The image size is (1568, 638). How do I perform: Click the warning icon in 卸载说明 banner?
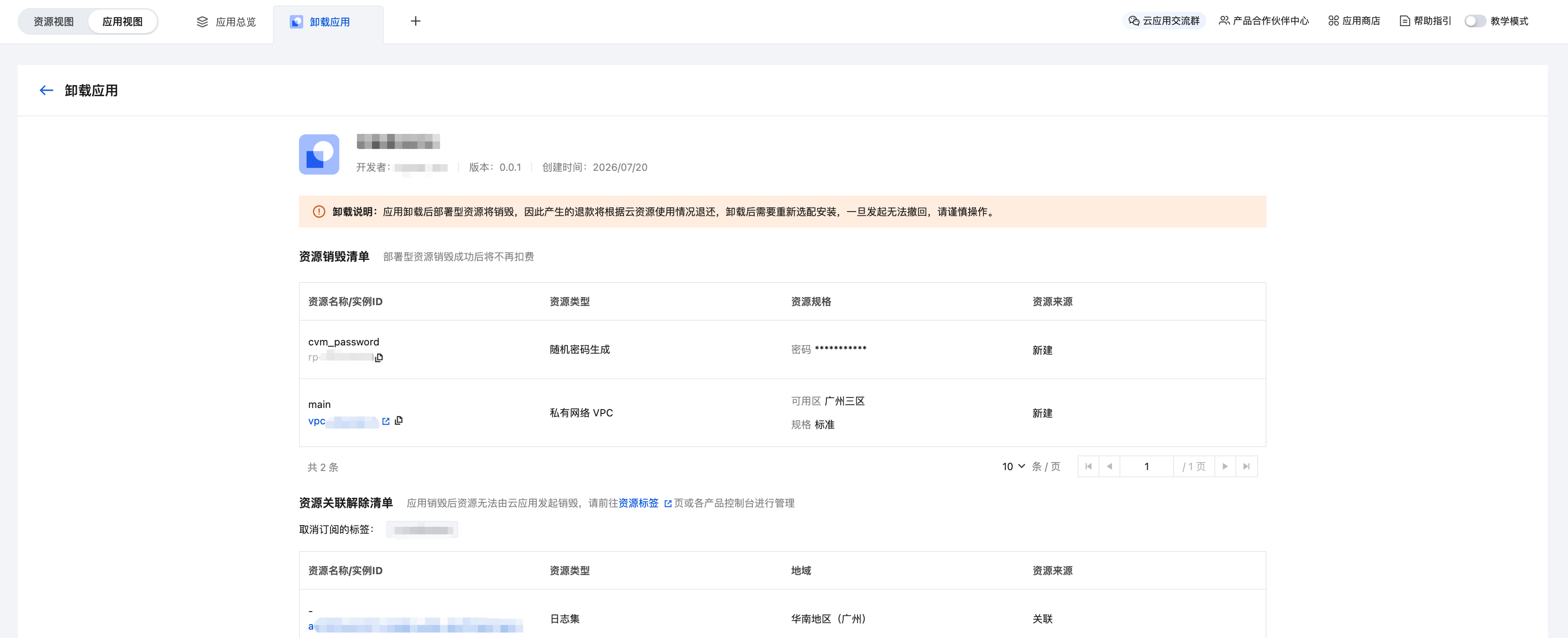[x=319, y=212]
